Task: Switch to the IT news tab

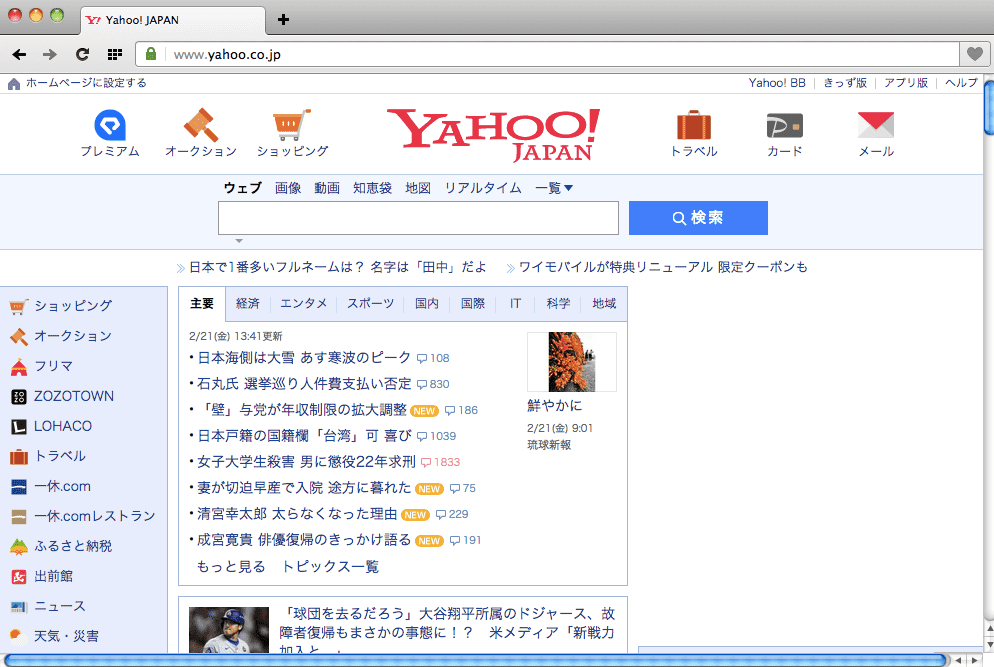Action: [x=515, y=304]
